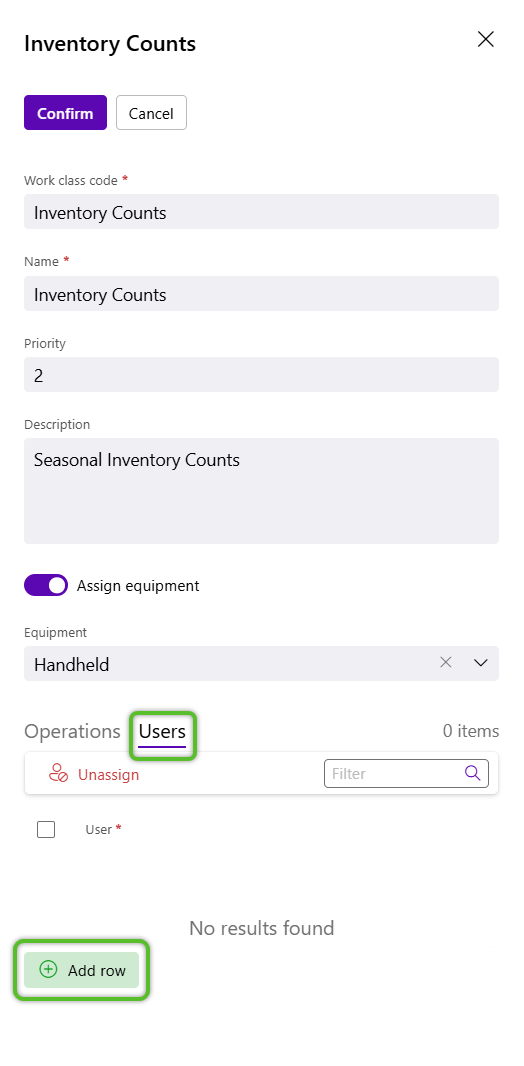Click Add row button
The image size is (524, 1066).
(82, 970)
